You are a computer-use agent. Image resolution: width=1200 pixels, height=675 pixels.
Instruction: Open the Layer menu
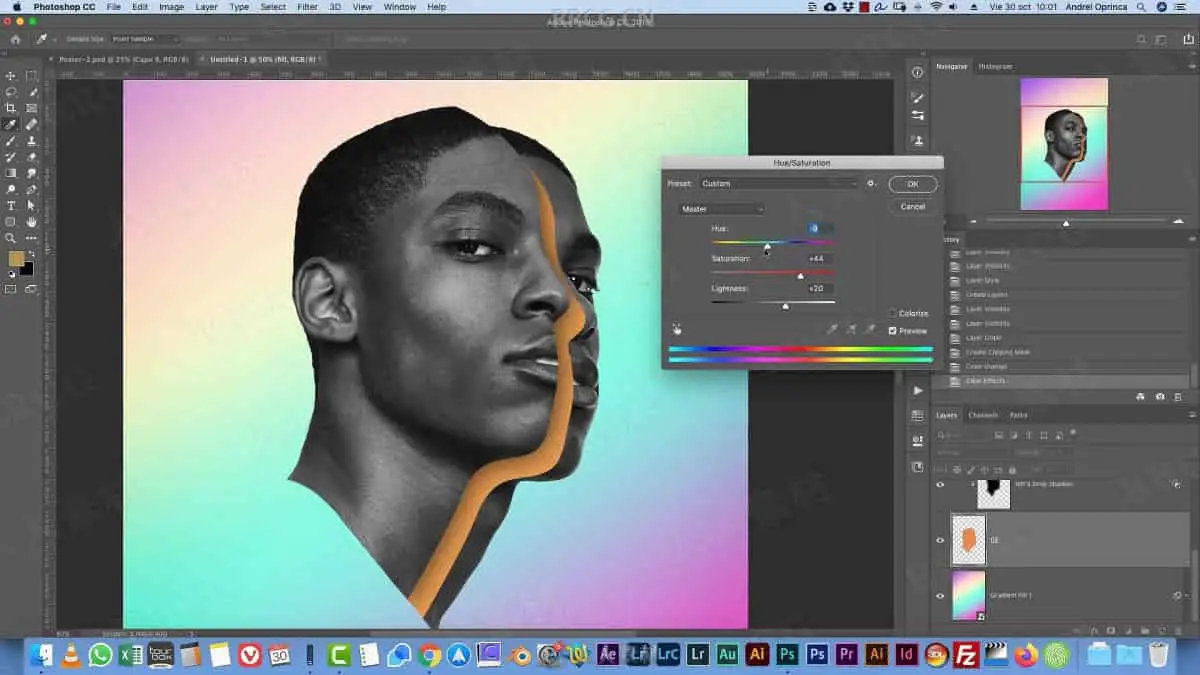point(206,7)
